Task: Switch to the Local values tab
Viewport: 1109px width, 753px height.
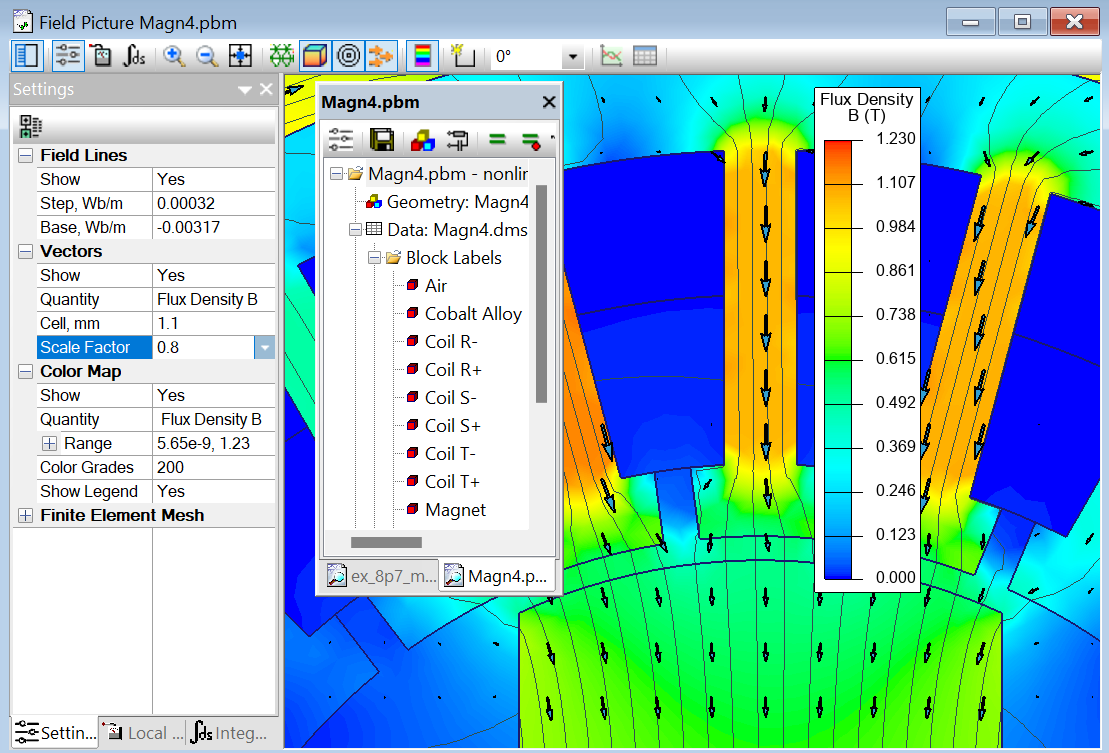Action: 142,733
